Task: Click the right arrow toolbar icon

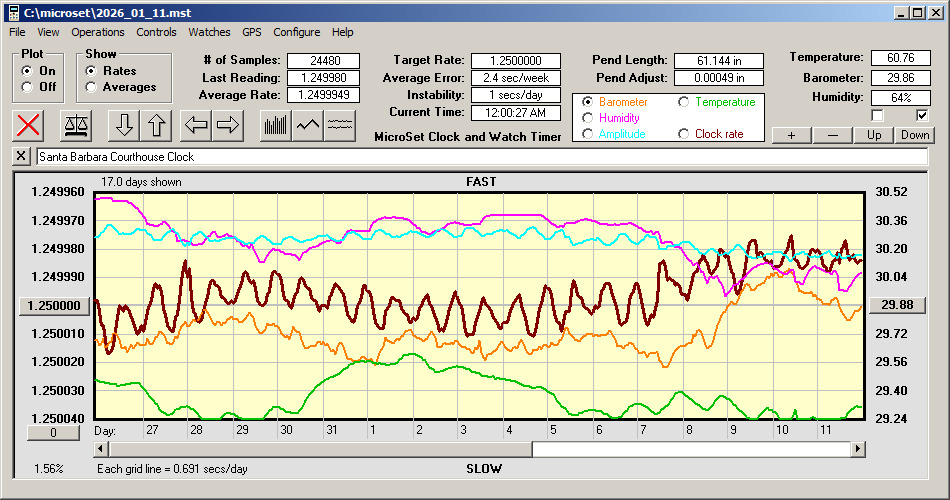Action: coord(228,125)
